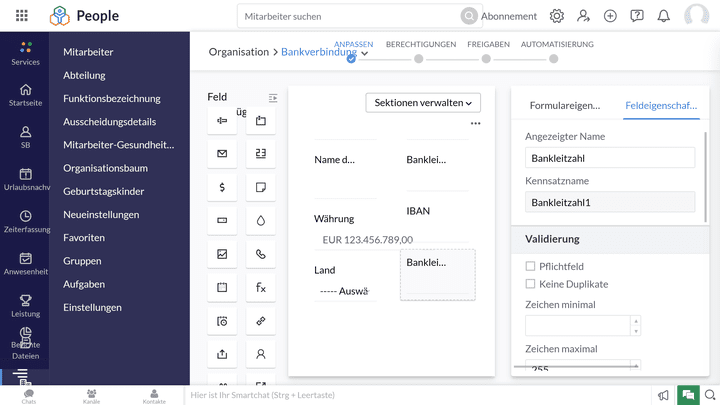Open SB self-service in left rail
This screenshot has height=405, width=720.
tap(26, 137)
